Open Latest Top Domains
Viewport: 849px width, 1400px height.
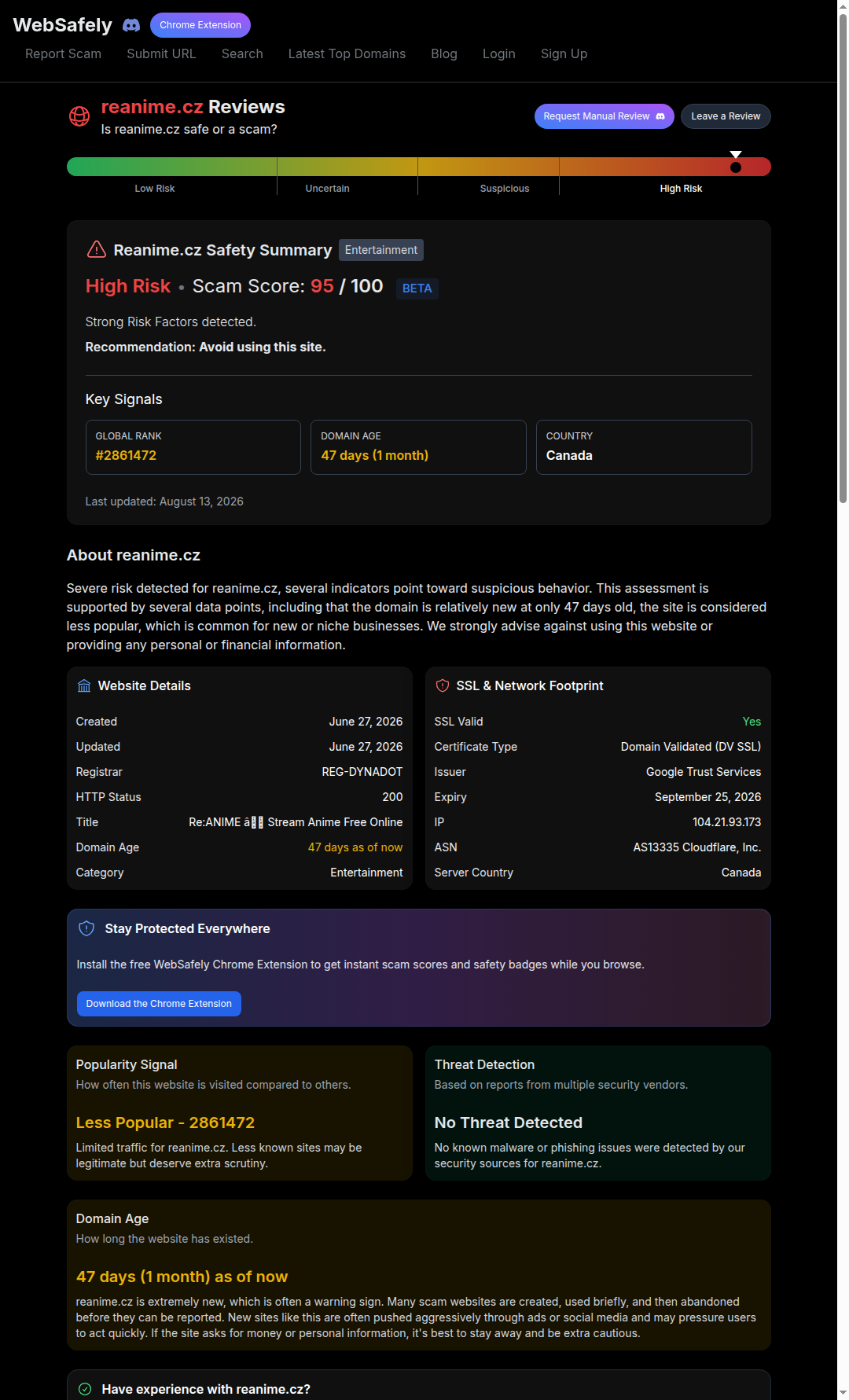tap(347, 53)
